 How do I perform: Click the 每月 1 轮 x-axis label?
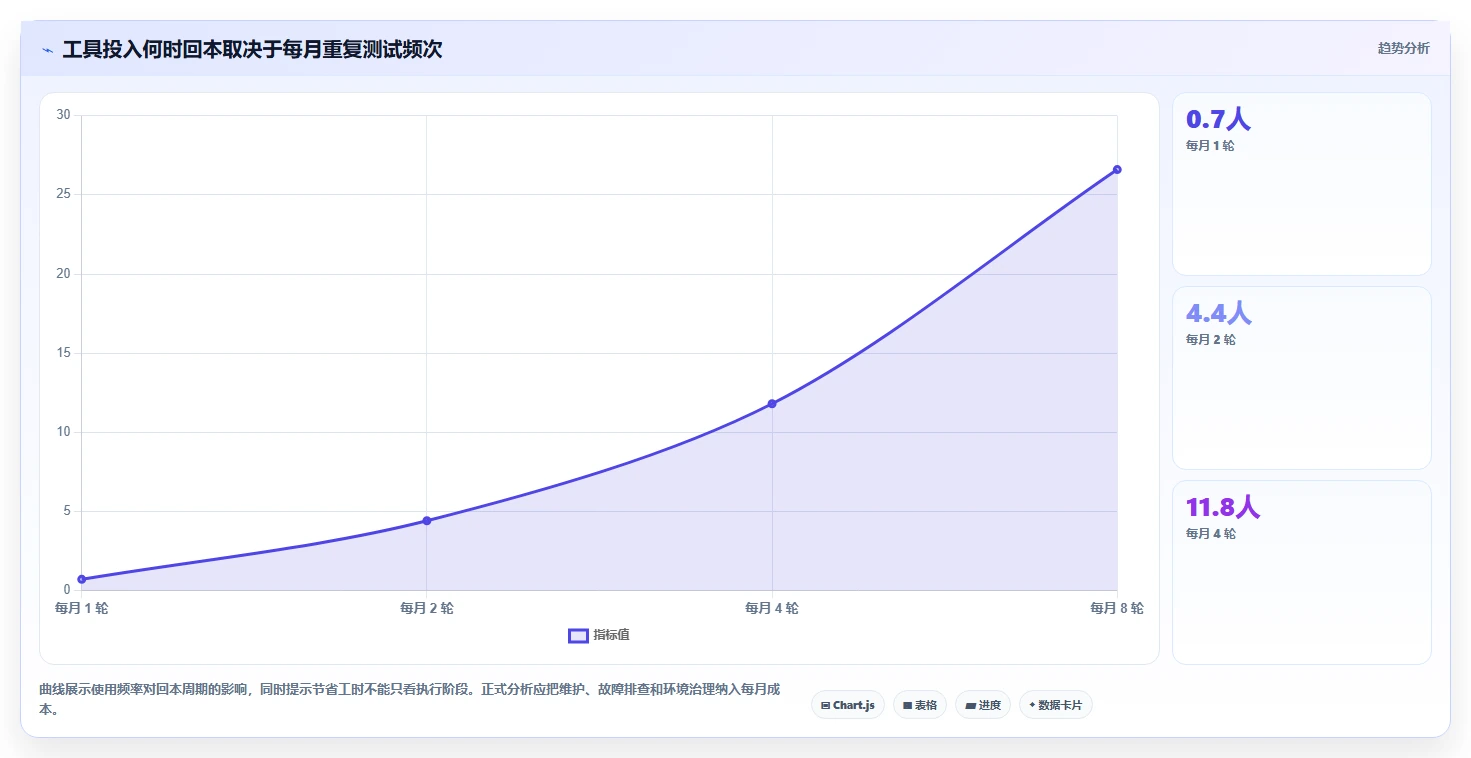pyautogui.click(x=81, y=608)
